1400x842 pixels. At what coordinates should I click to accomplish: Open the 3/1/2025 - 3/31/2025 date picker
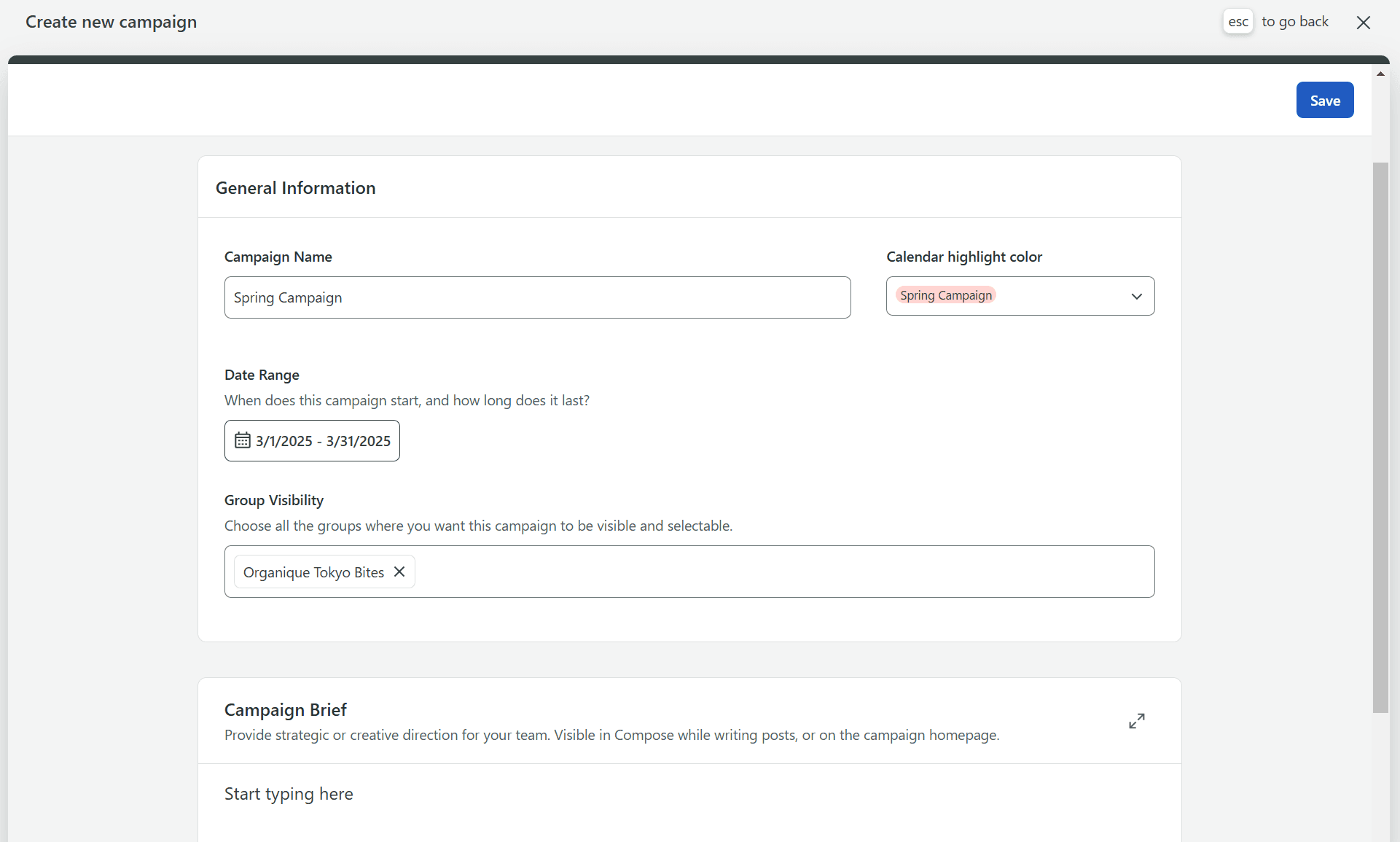323,441
